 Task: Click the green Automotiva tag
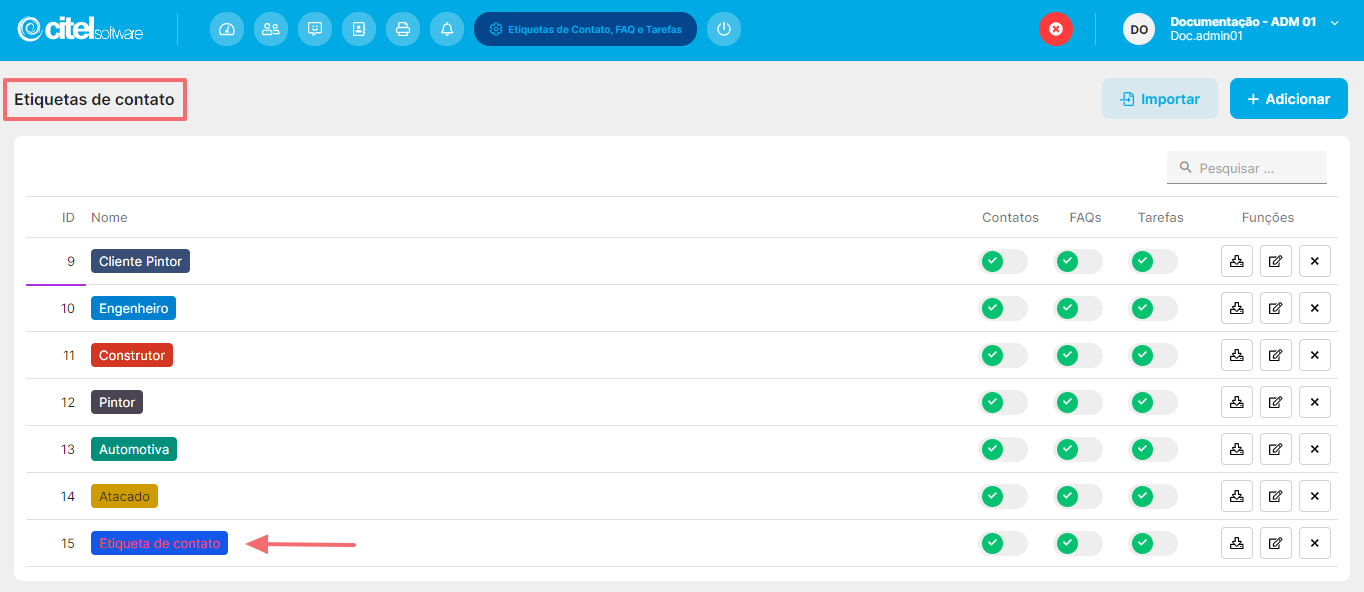coord(134,449)
